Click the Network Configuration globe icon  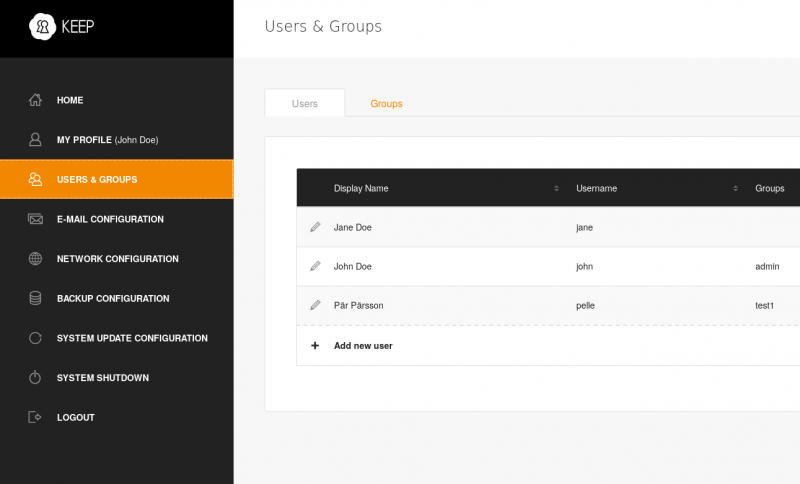tap(35, 259)
